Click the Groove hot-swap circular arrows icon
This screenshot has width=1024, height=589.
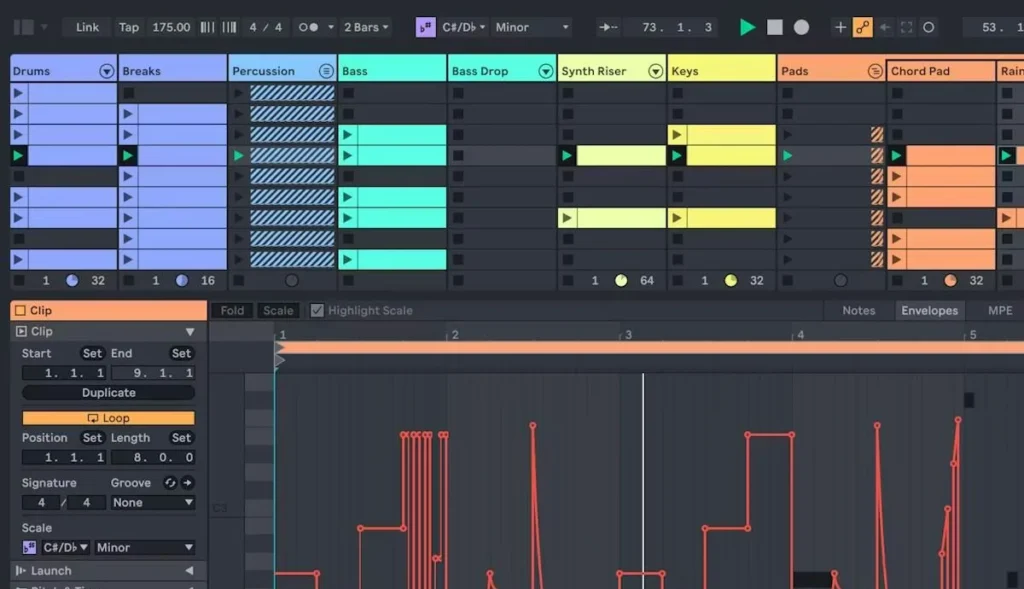tap(170, 483)
